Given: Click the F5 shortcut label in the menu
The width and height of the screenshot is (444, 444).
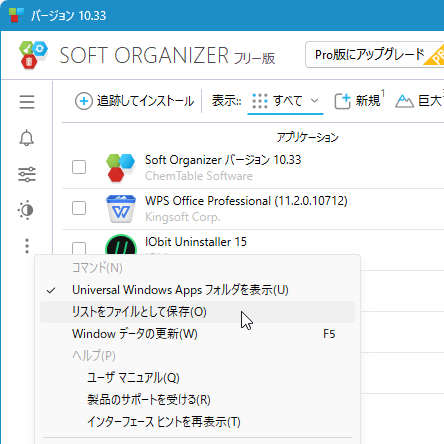Looking at the screenshot, I should [x=329, y=334].
